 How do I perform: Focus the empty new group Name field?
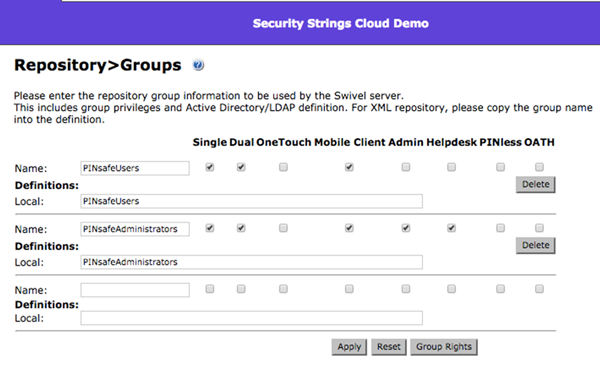(135, 290)
